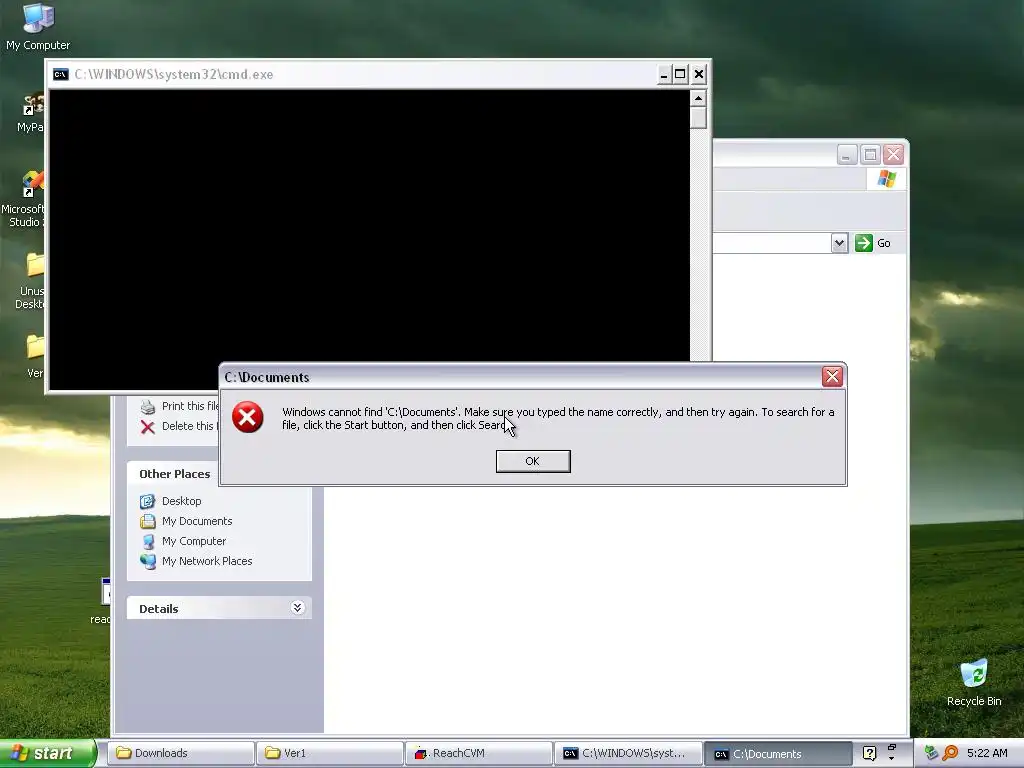Click the cmd window scrollbar thumb
Viewport: 1024px width, 768px height.
(x=698, y=118)
